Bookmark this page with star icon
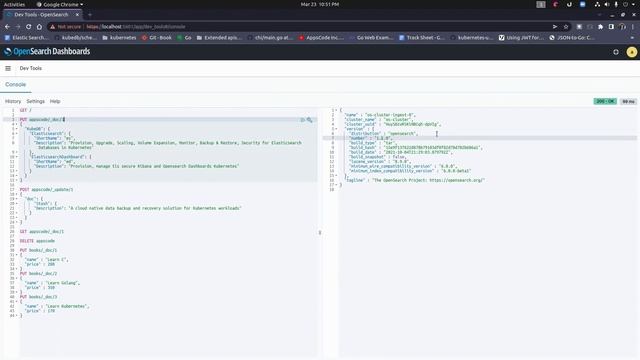The image size is (640, 360). click(566, 27)
